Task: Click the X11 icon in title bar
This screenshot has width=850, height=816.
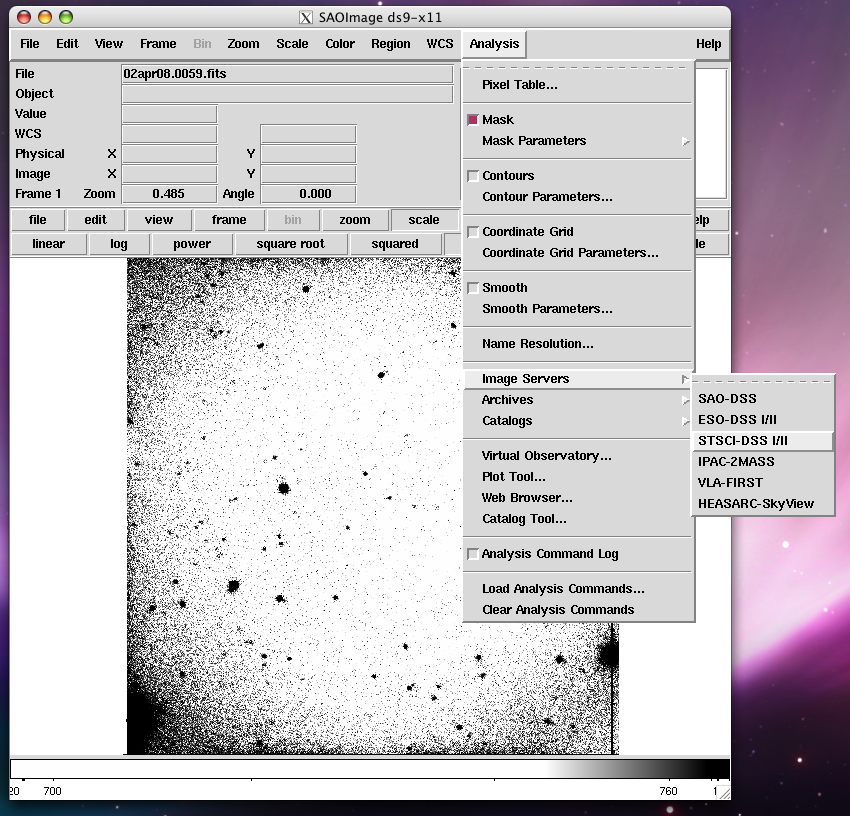Action: pyautogui.click(x=306, y=18)
